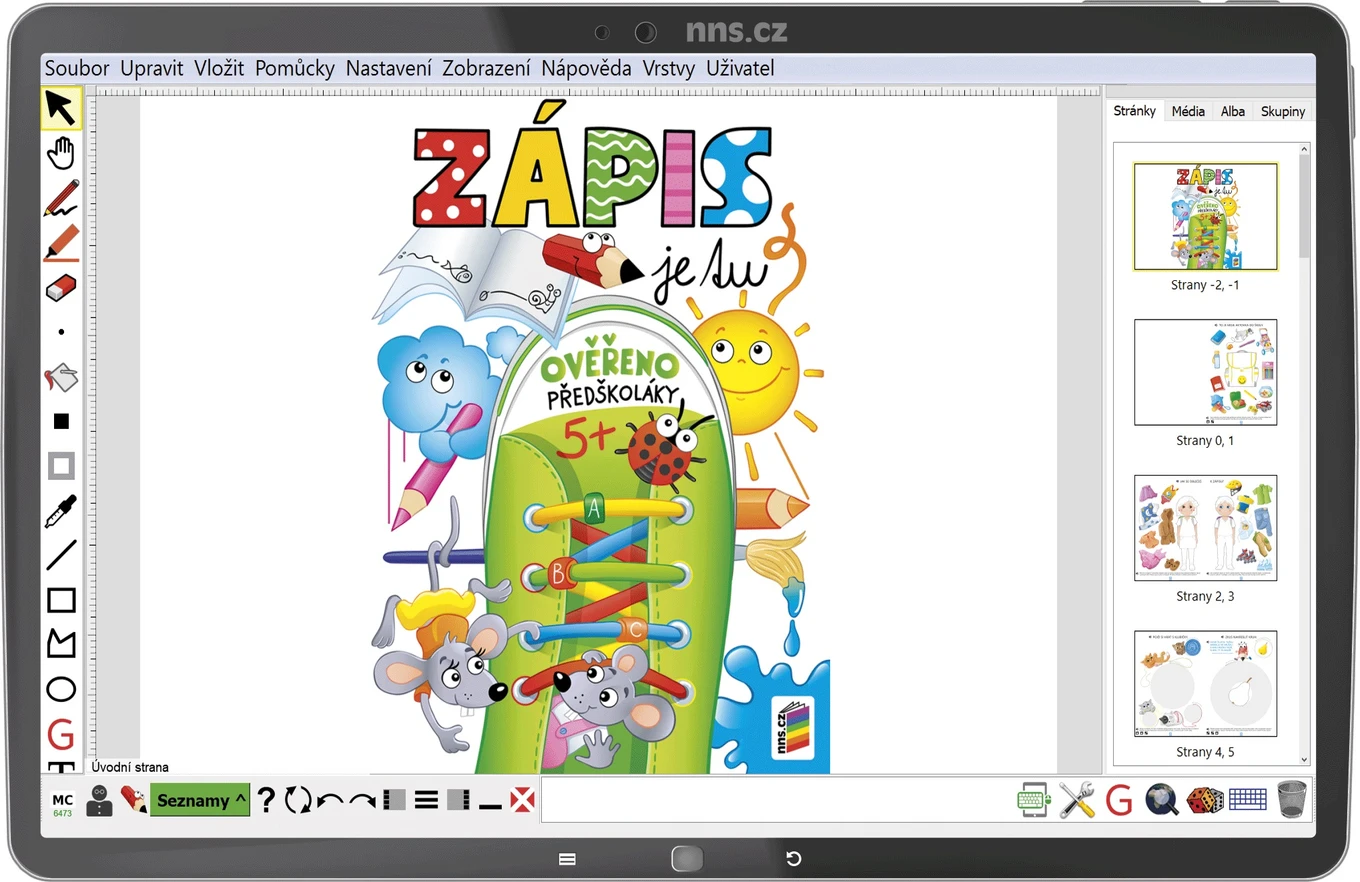Switch to the Skupiny tab
Viewport: 1360px width, 882px height.
1283,111
